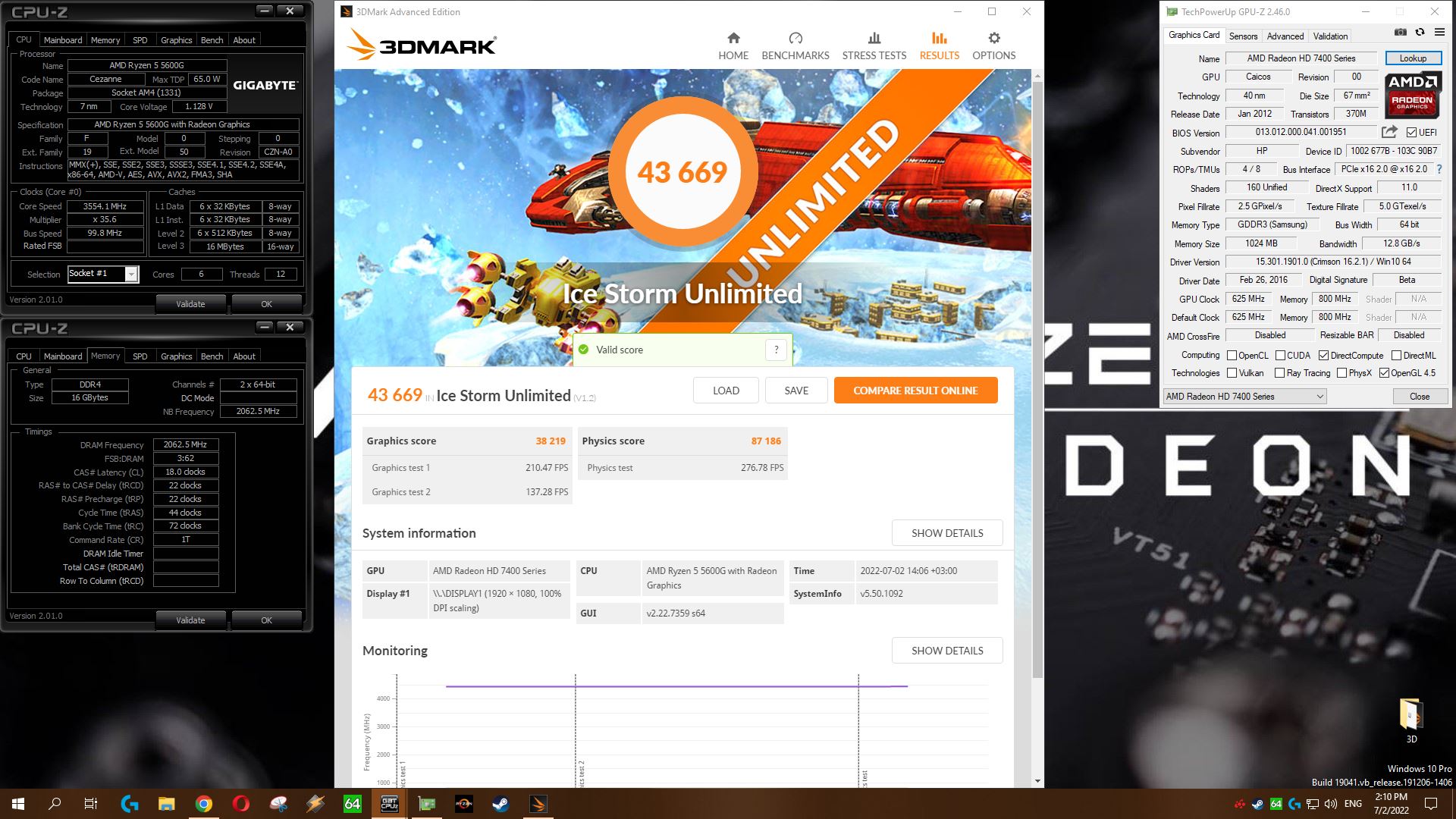Click Compare Result Online in 3DMark
Viewport: 1456px width, 819px height.
point(915,391)
